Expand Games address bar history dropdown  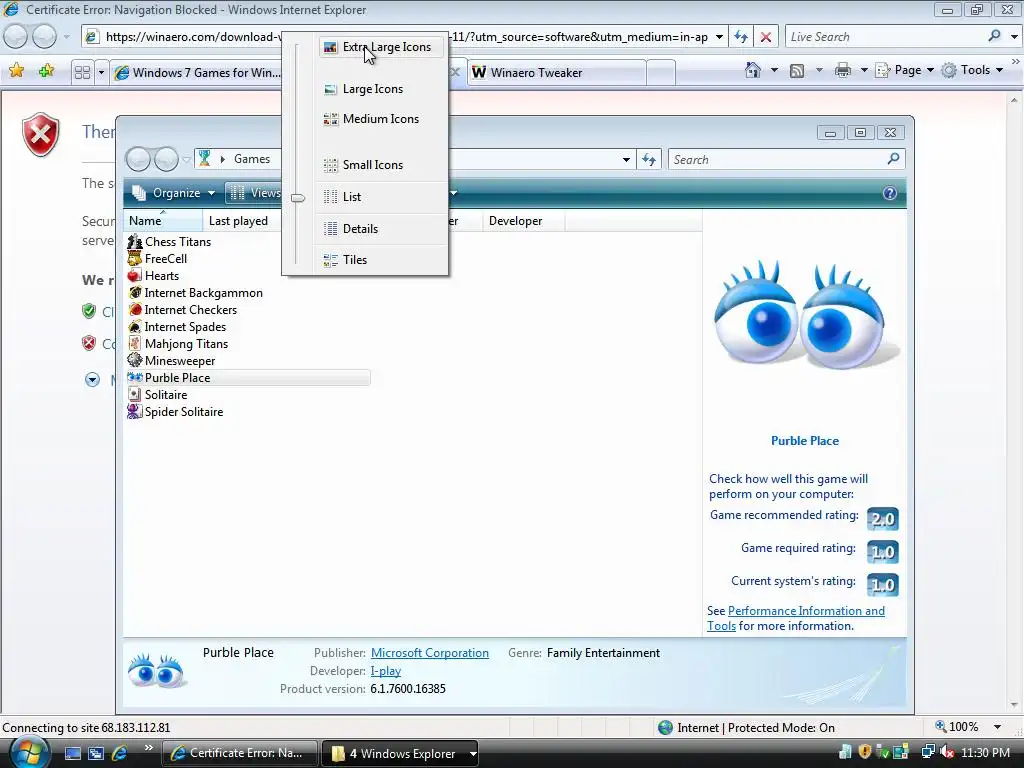[626, 159]
